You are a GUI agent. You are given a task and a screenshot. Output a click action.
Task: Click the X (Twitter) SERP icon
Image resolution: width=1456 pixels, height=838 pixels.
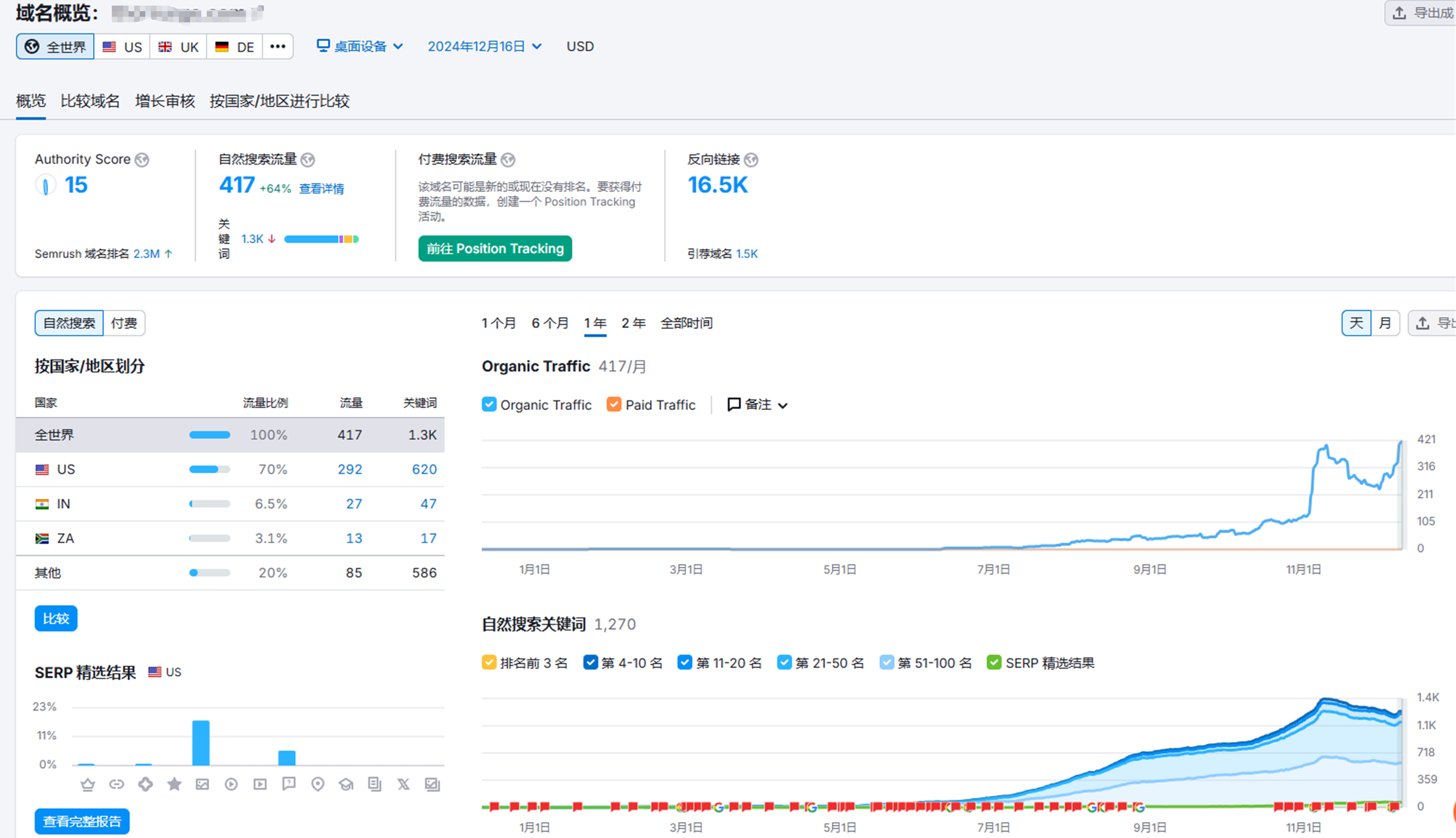(403, 784)
